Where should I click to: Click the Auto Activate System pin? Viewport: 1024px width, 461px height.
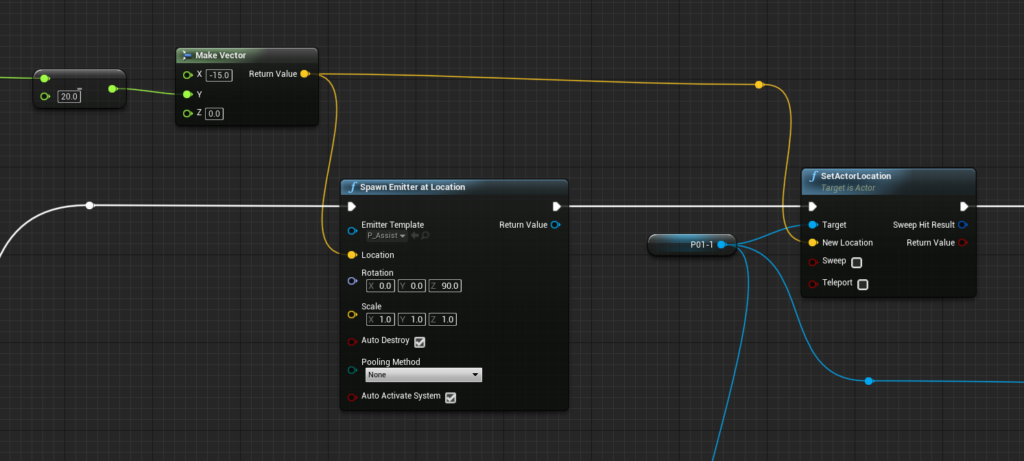(352, 396)
